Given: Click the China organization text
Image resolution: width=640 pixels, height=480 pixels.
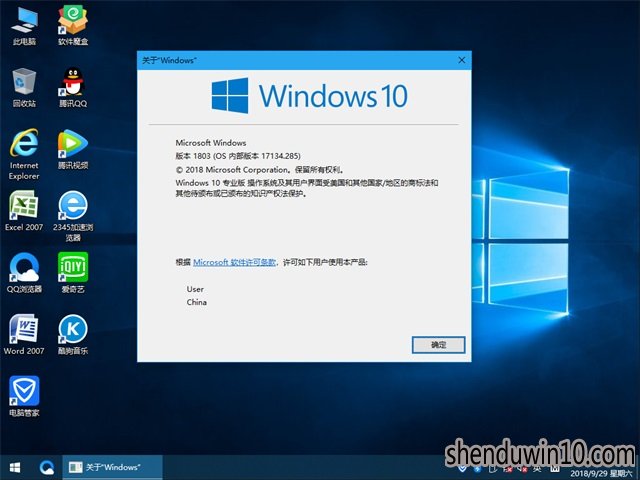Looking at the screenshot, I should (x=196, y=302).
